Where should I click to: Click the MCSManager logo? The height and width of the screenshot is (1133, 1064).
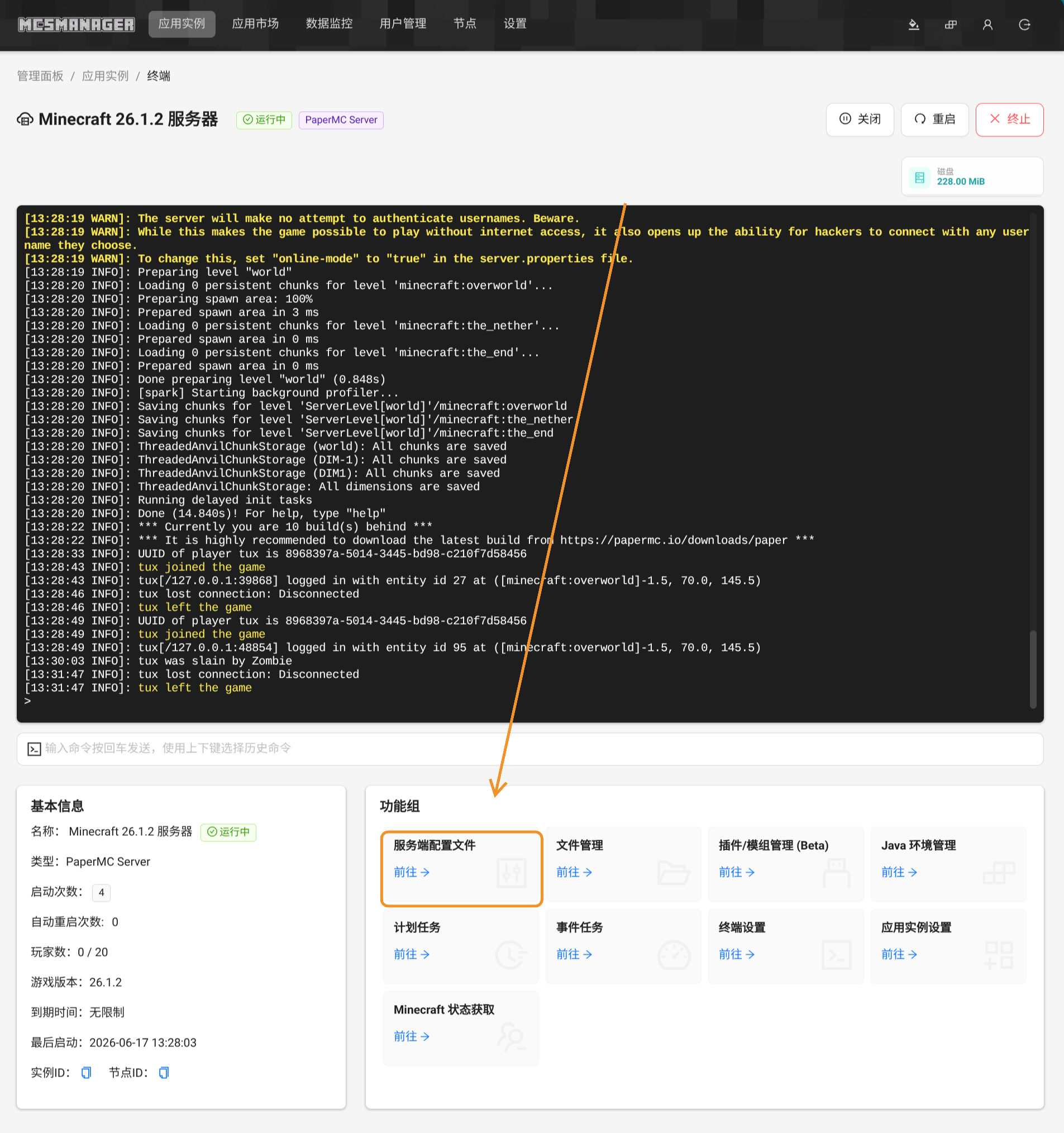coord(77,25)
